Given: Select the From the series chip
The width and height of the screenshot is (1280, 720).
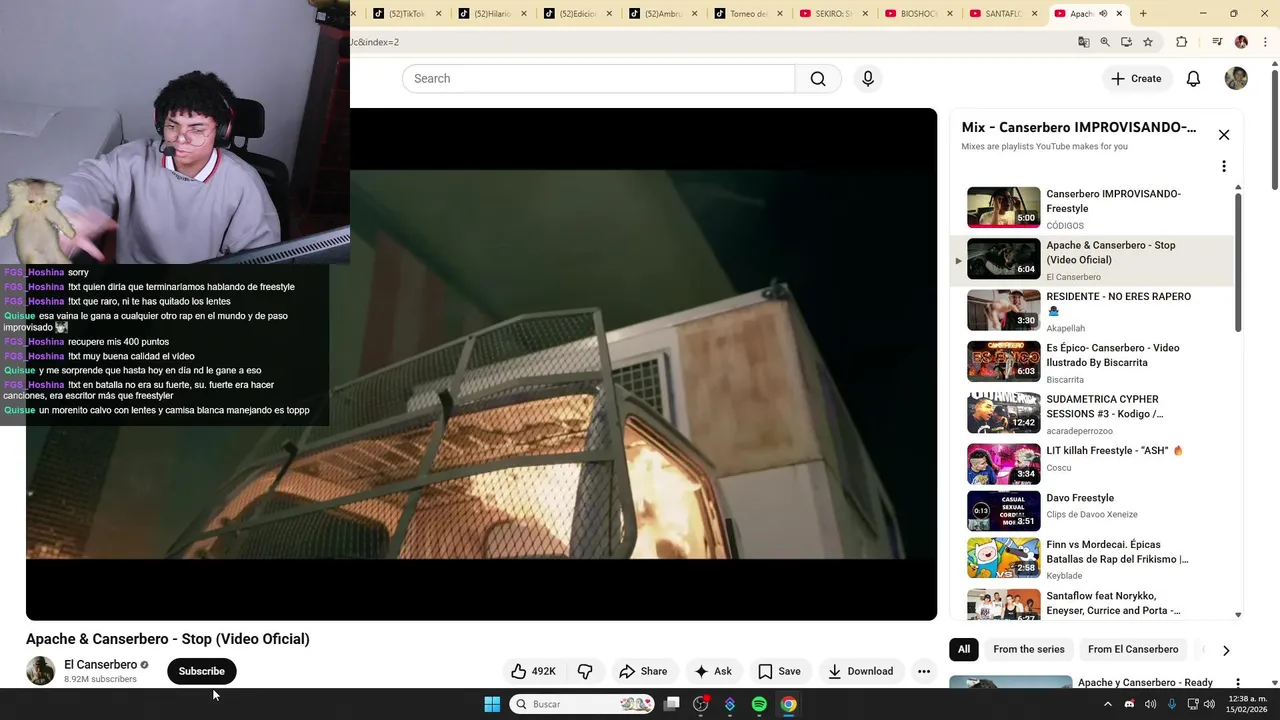Looking at the screenshot, I should [1029, 650].
